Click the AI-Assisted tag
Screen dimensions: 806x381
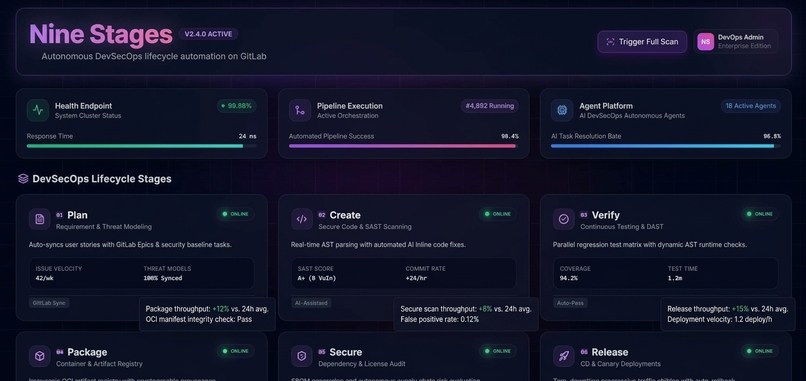311,303
